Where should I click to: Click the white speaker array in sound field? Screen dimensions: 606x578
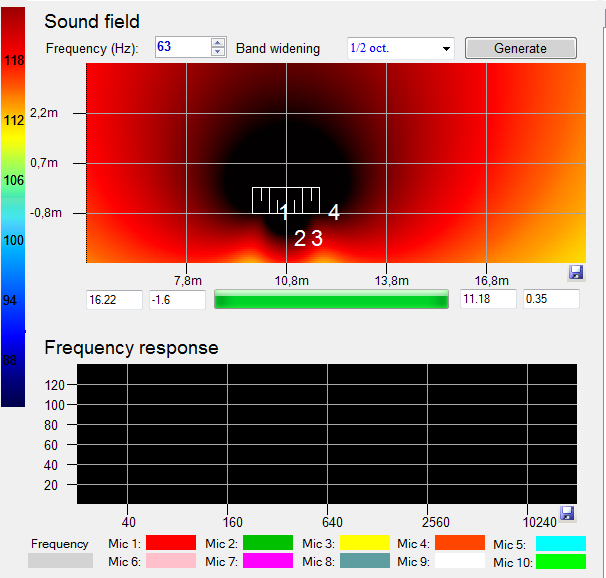(x=285, y=198)
